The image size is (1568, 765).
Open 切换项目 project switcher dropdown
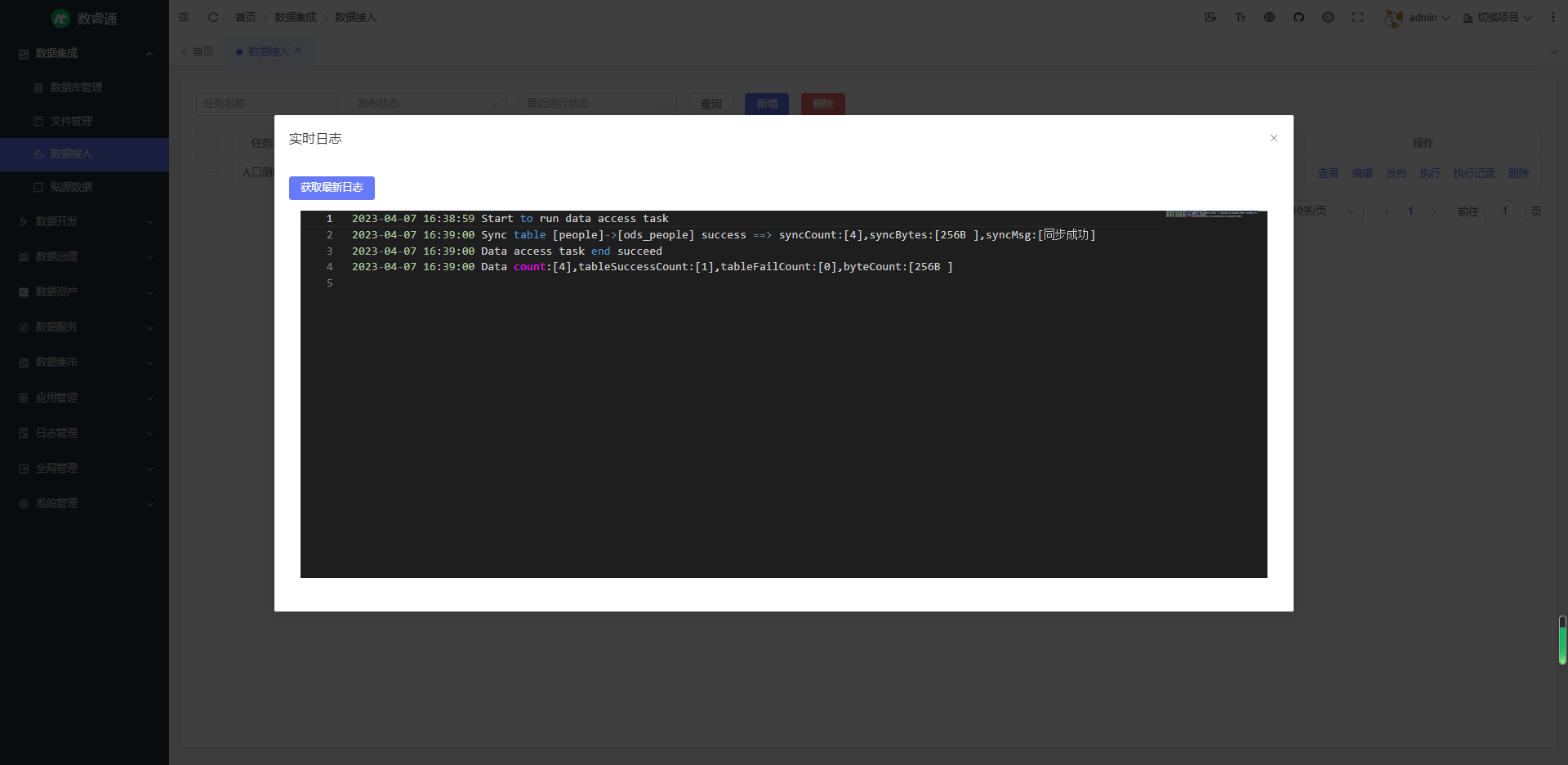(x=1497, y=17)
